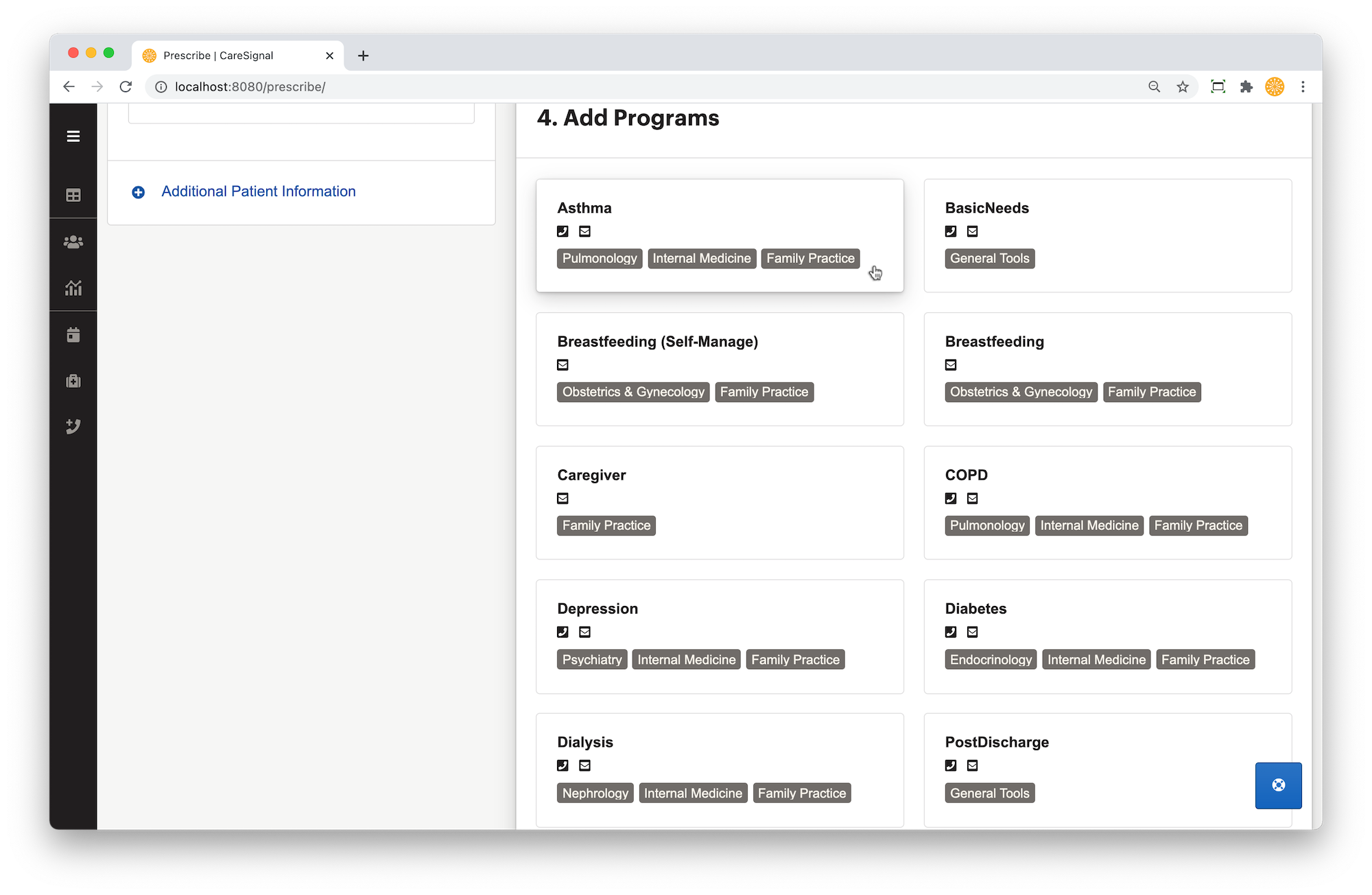The width and height of the screenshot is (1372, 895).
Task: Open the Chrome three-dot menu
Action: coord(1303,86)
